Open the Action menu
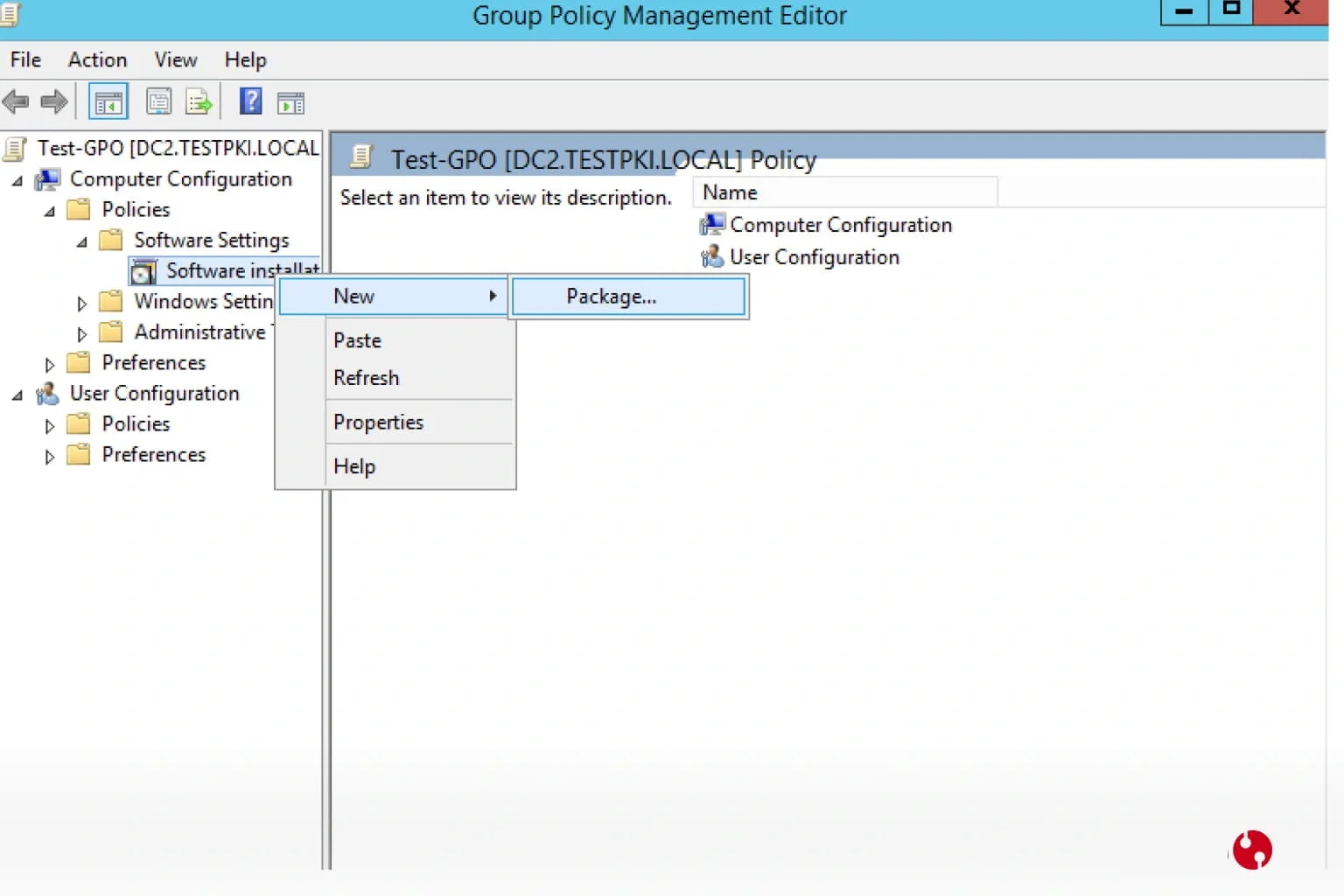The width and height of the screenshot is (1344, 896). [98, 59]
